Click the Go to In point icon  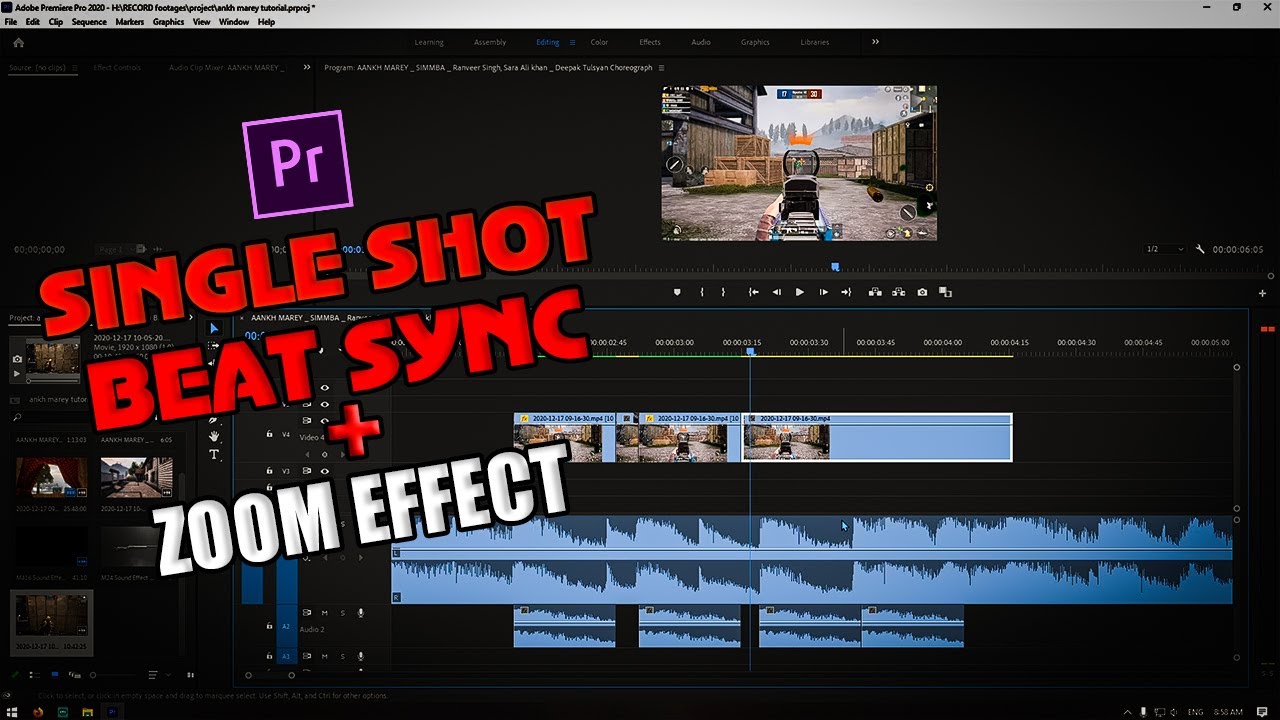[754, 292]
